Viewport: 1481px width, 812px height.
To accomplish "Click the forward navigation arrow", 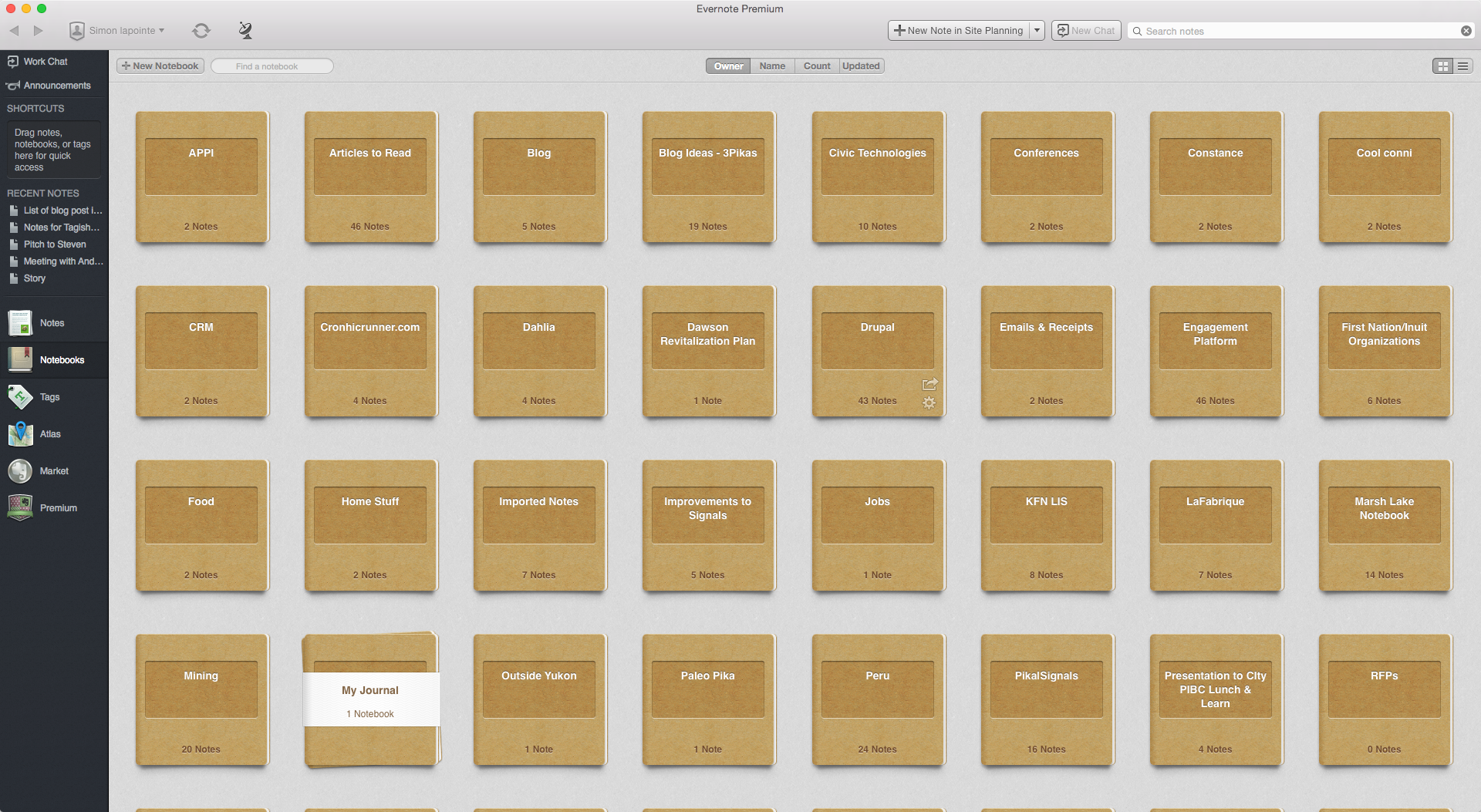I will pyautogui.click(x=39, y=31).
